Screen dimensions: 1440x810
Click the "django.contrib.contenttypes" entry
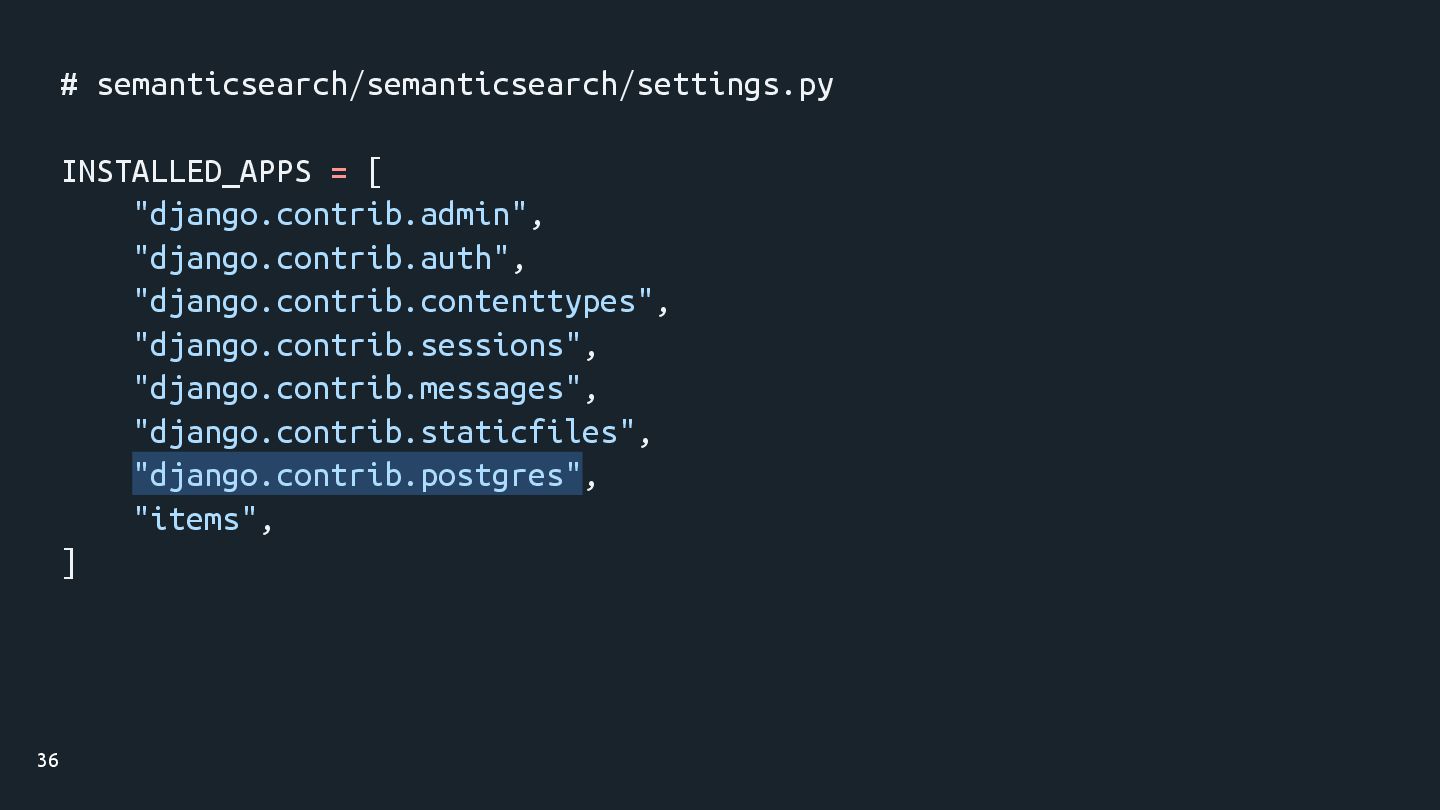(x=393, y=302)
